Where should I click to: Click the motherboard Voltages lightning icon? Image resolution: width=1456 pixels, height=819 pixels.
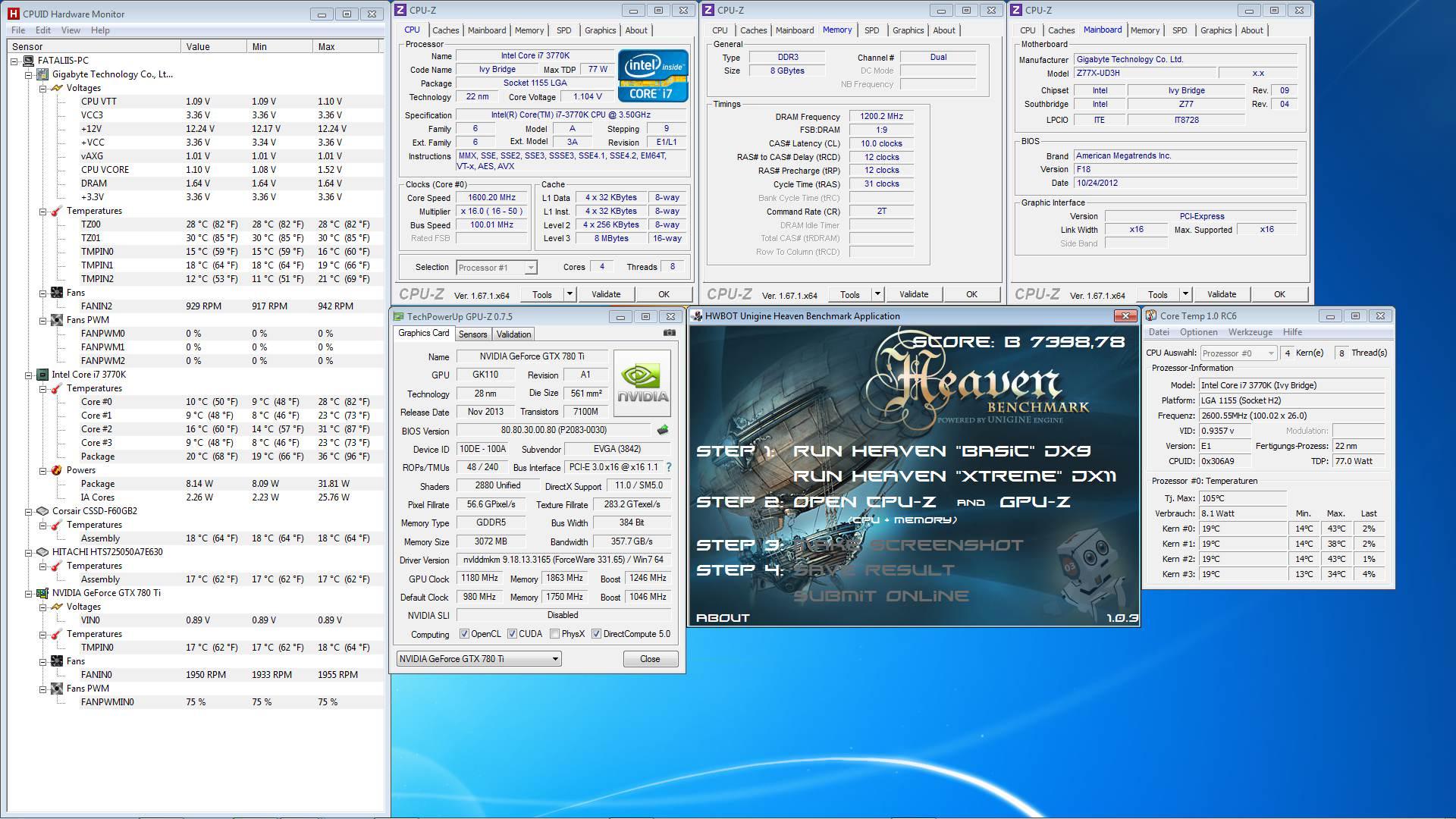click(57, 88)
